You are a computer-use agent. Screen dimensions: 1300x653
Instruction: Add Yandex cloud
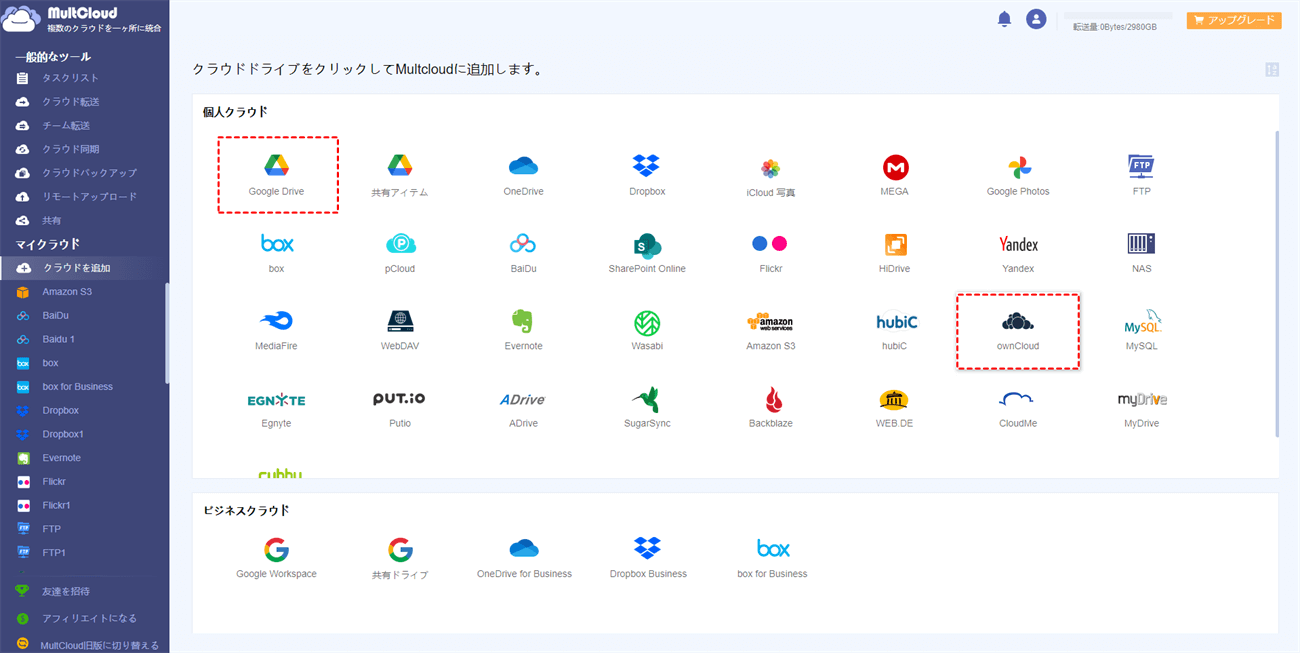1018,253
